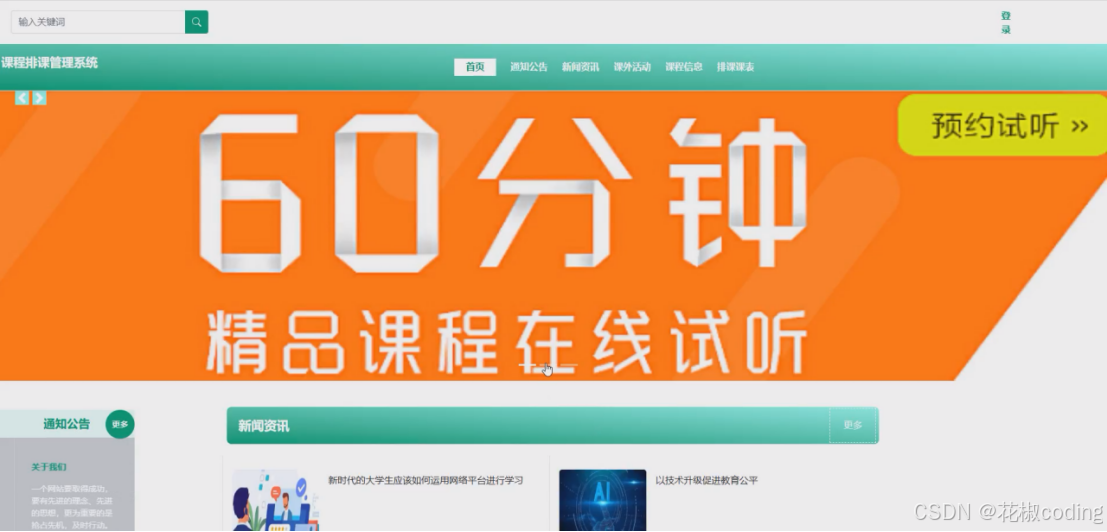Select the 首页 navigation tab
The width and height of the screenshot is (1107, 532).
click(x=475, y=67)
